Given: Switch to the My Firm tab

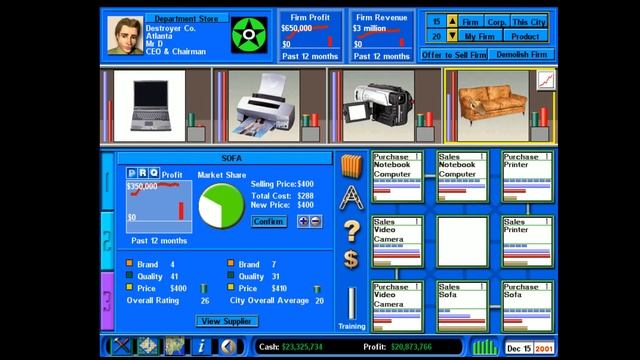Looking at the screenshot, I should [x=480, y=36].
